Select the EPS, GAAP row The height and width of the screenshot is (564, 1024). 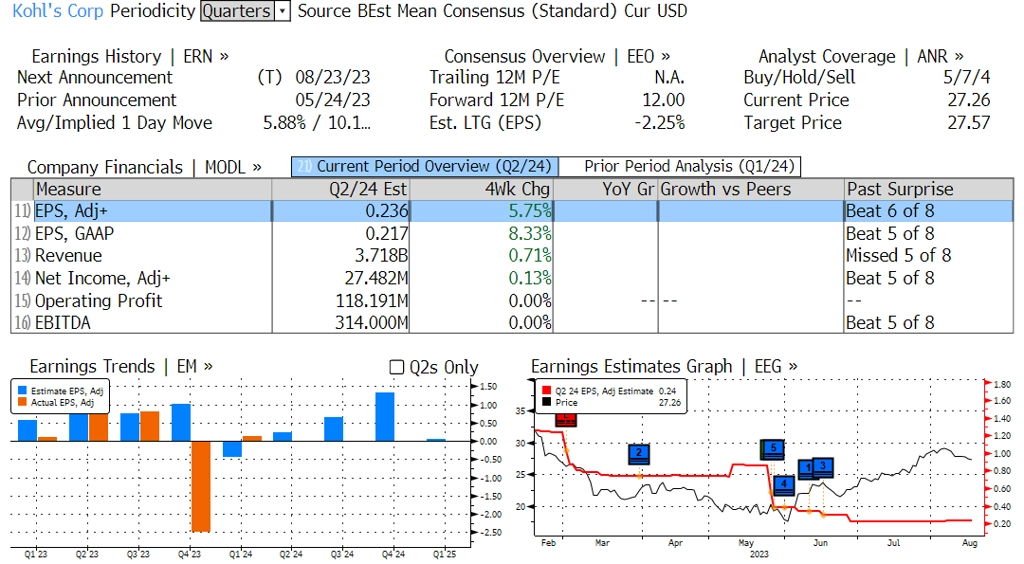pyautogui.click(x=512, y=233)
